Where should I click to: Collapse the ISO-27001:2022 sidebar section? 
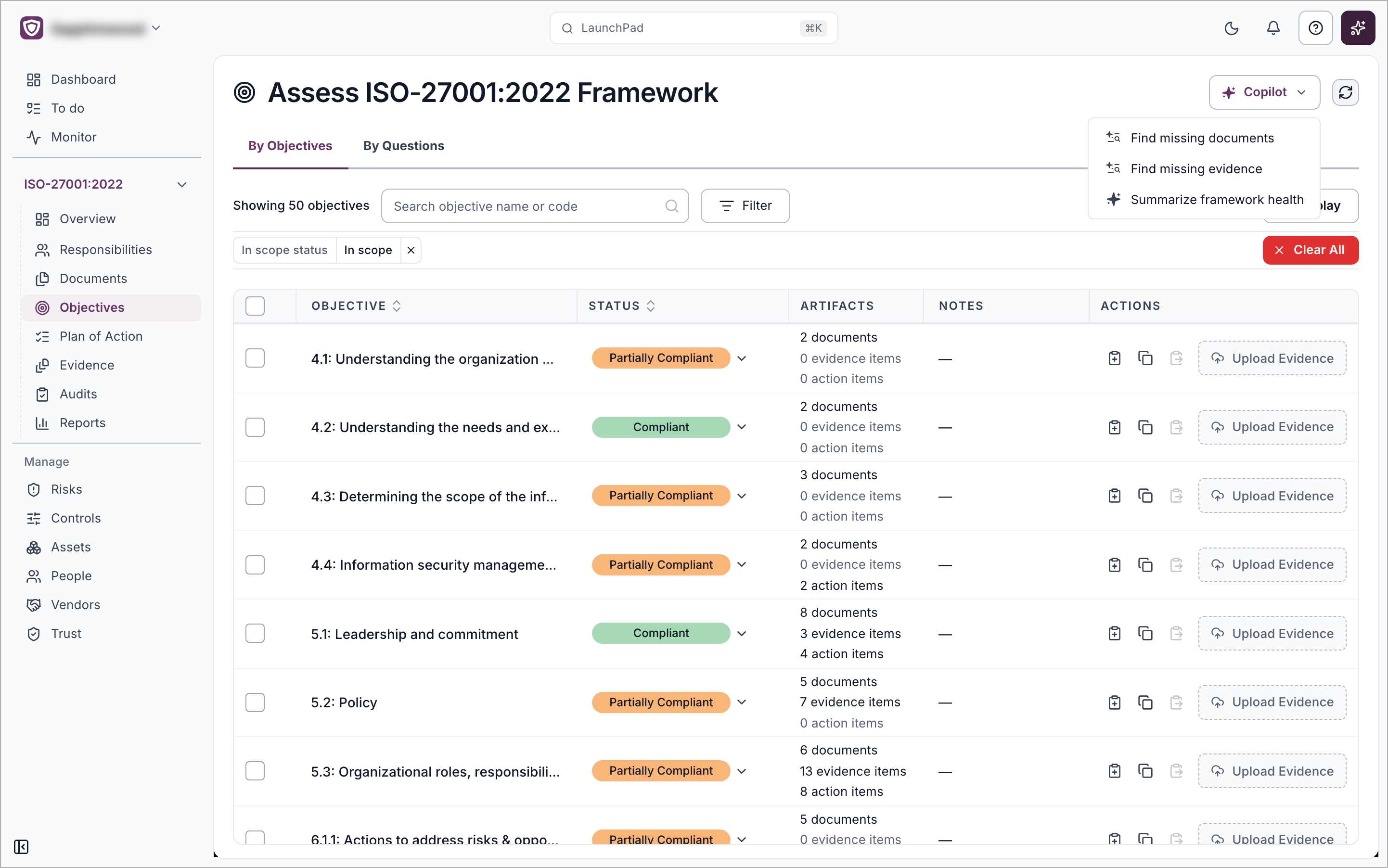181,184
